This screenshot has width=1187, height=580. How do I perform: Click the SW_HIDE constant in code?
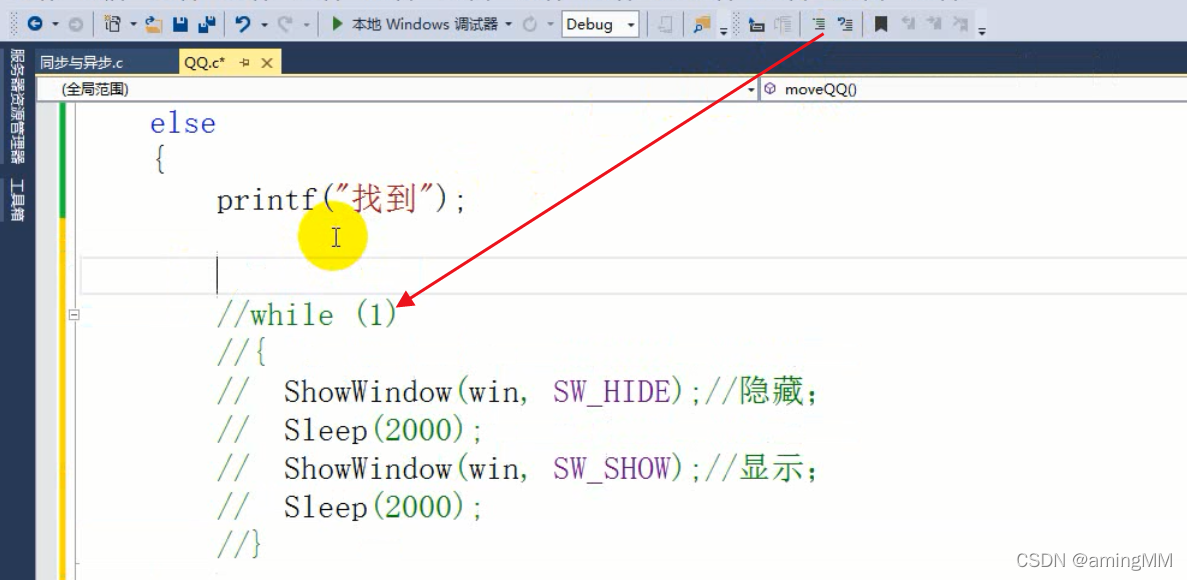point(612,392)
